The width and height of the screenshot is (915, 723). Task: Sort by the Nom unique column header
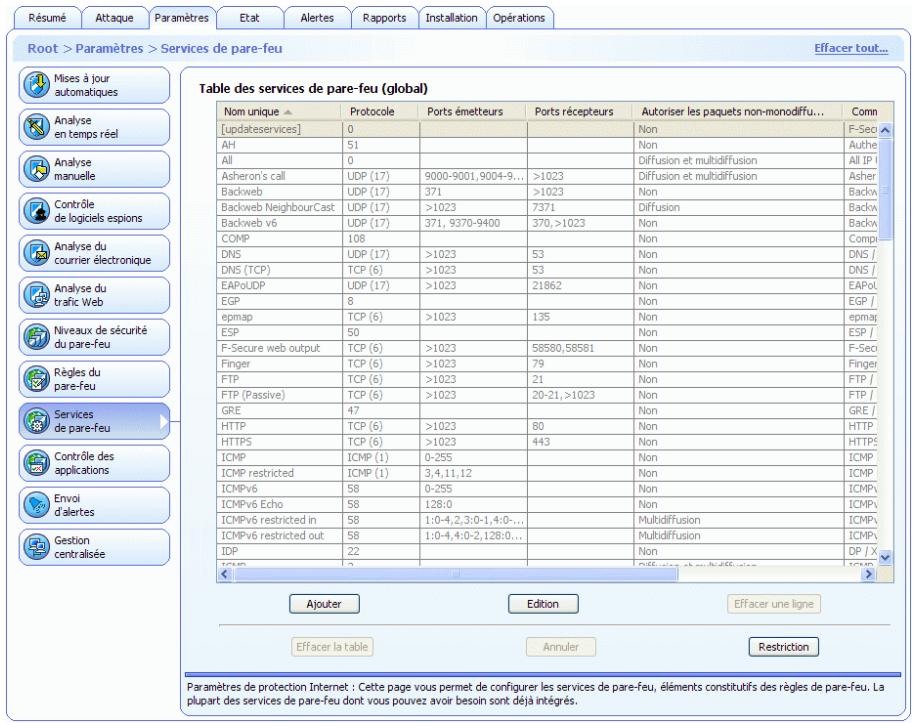coord(279,111)
